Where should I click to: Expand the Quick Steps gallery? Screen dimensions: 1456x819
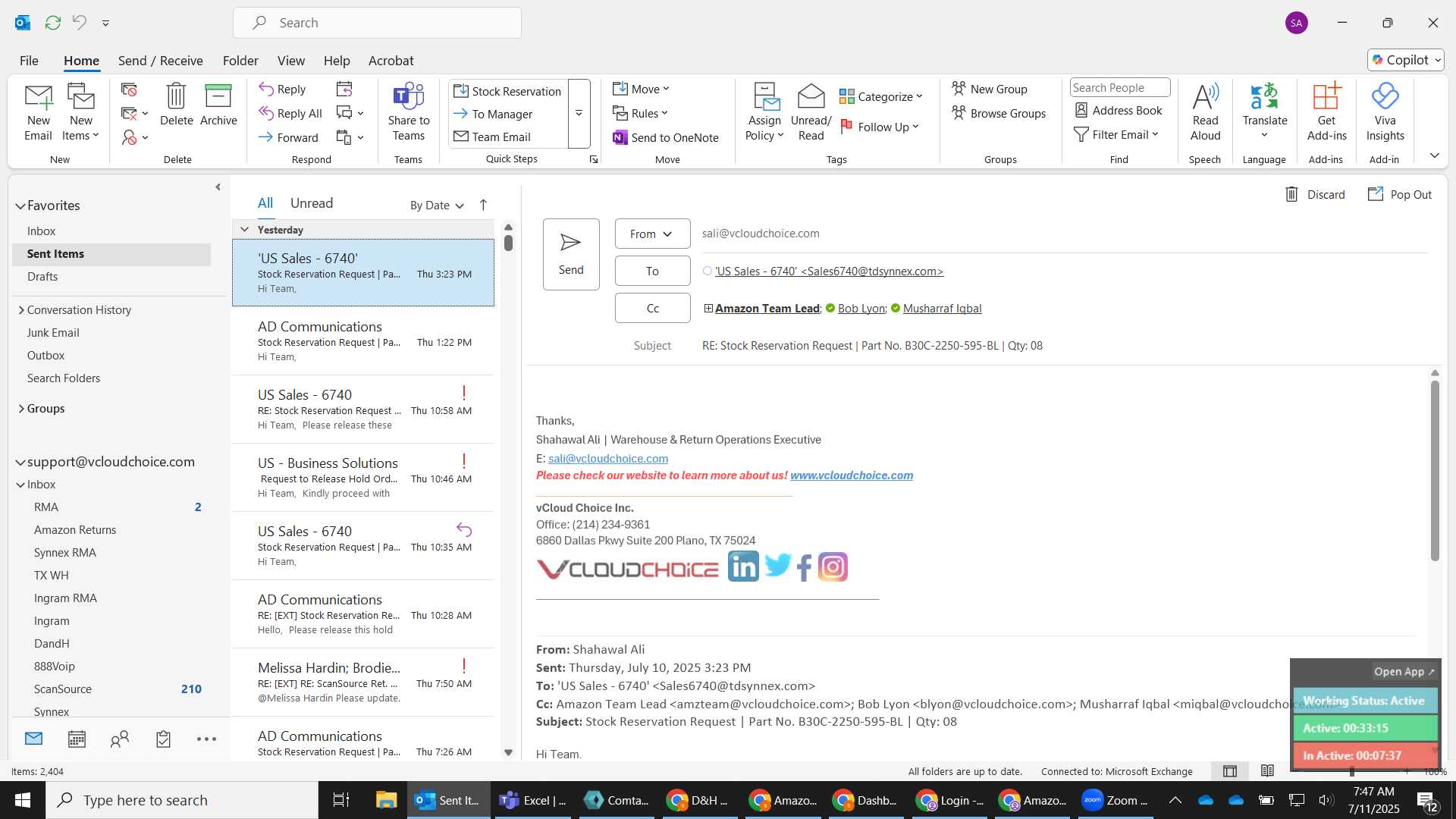click(579, 113)
